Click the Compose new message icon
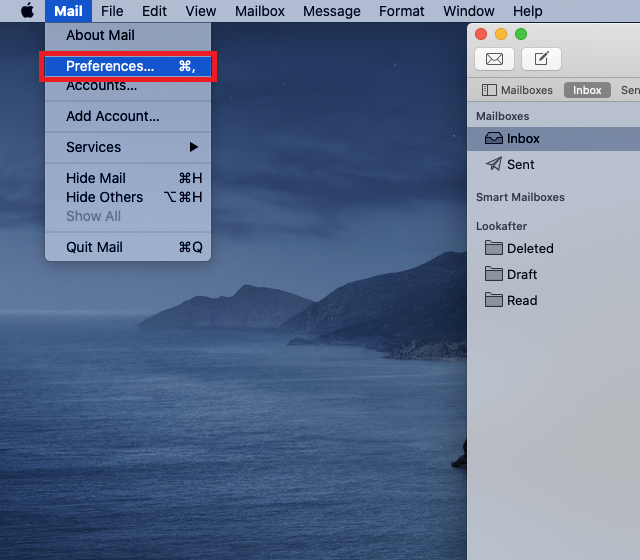This screenshot has height=560, width=640. [x=541, y=59]
